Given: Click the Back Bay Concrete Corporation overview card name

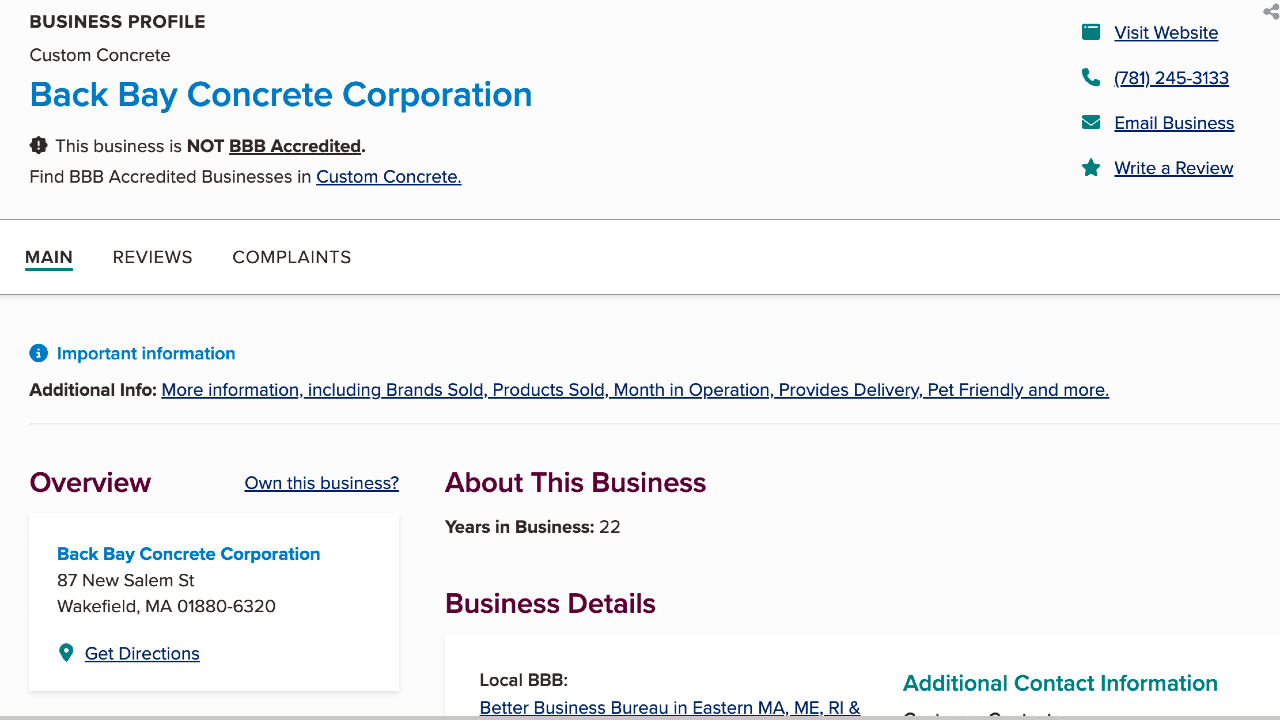Looking at the screenshot, I should (x=189, y=554).
